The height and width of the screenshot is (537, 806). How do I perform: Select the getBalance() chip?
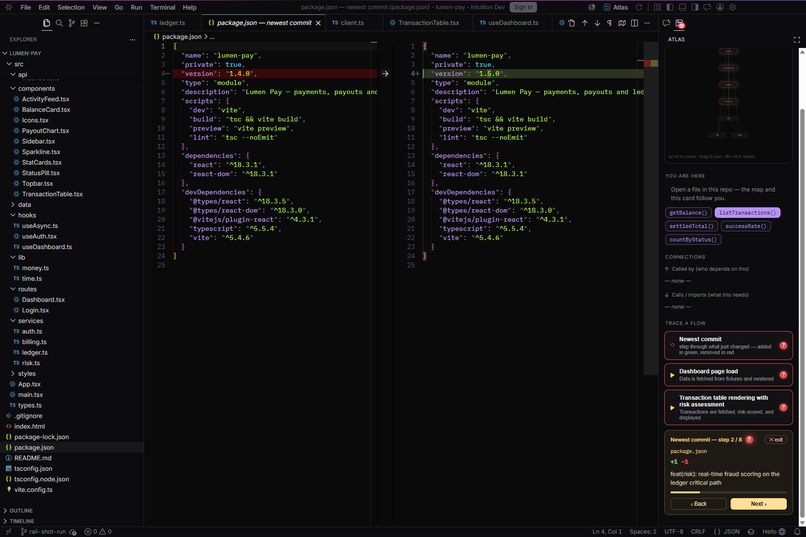click(x=688, y=213)
